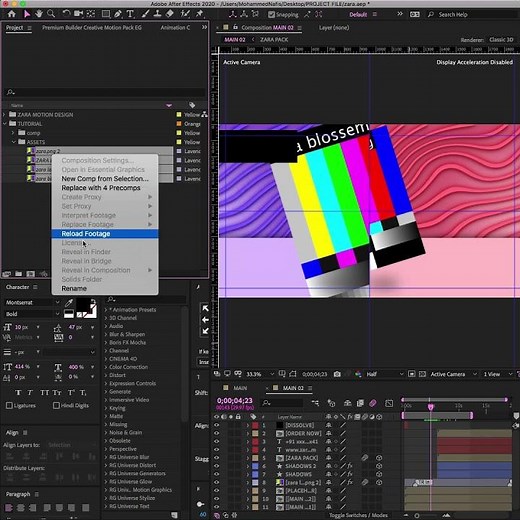Image resolution: width=520 pixels, height=520 pixels.
Task: Select the Puppet Pin tool
Action: point(199,14)
